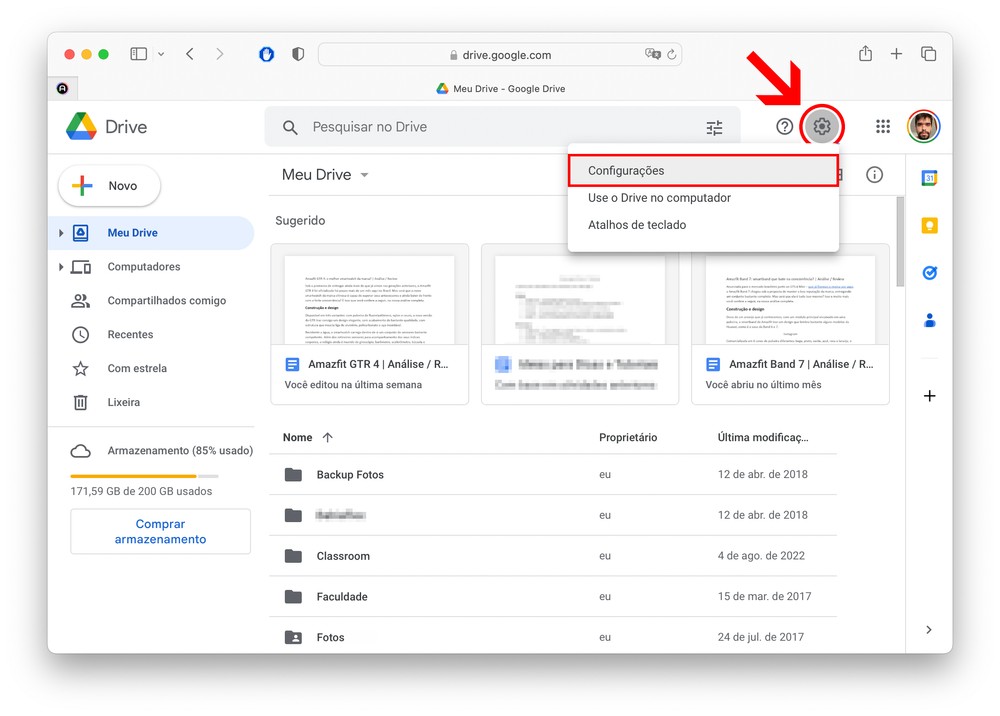Screen dimensions: 1000x716
Task: Expand the Meu Drive tree arrow
Action: click(x=61, y=233)
